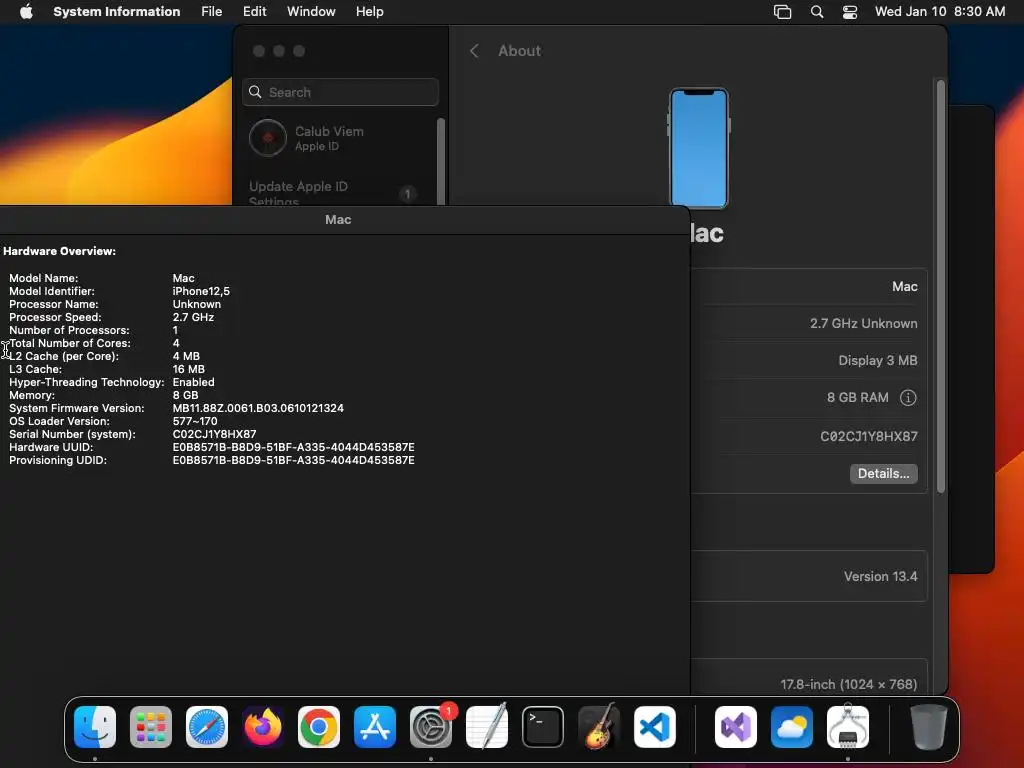
Task: Open the File menu
Action: [212, 11]
